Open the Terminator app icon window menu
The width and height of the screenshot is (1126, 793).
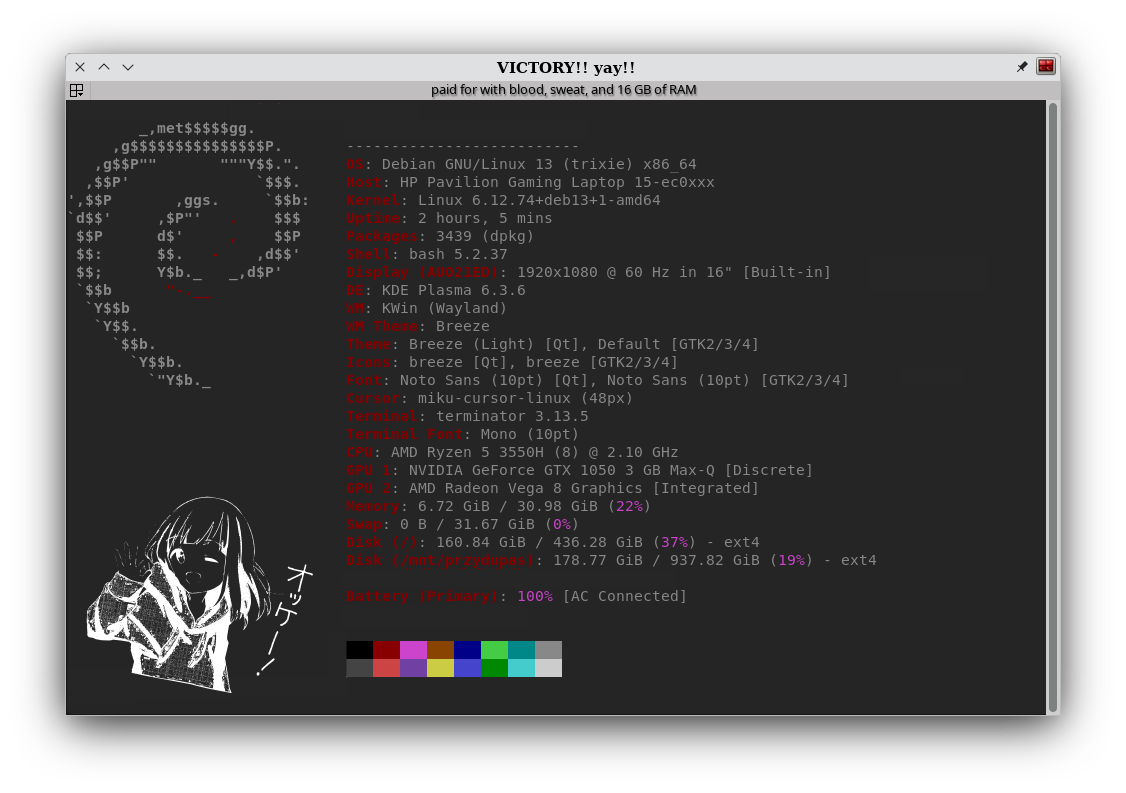click(1046, 67)
